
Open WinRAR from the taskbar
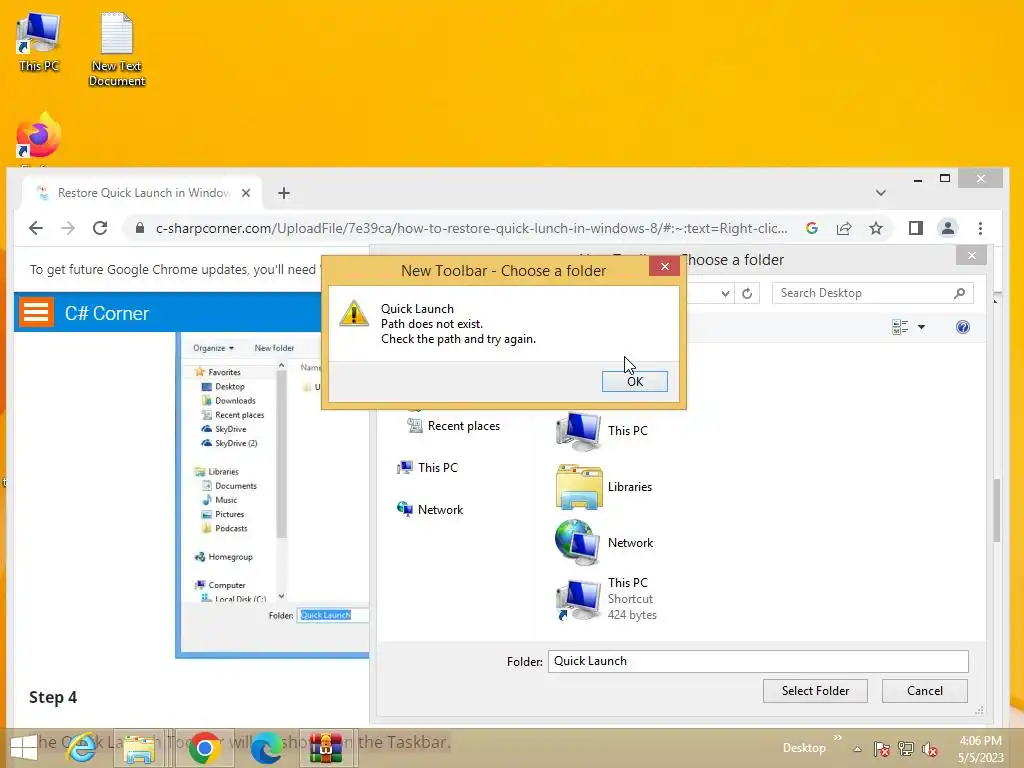(326, 748)
